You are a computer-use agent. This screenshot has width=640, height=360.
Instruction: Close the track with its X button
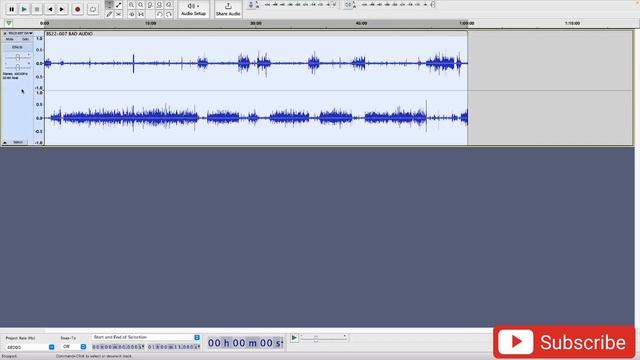pyautogui.click(x=5, y=33)
